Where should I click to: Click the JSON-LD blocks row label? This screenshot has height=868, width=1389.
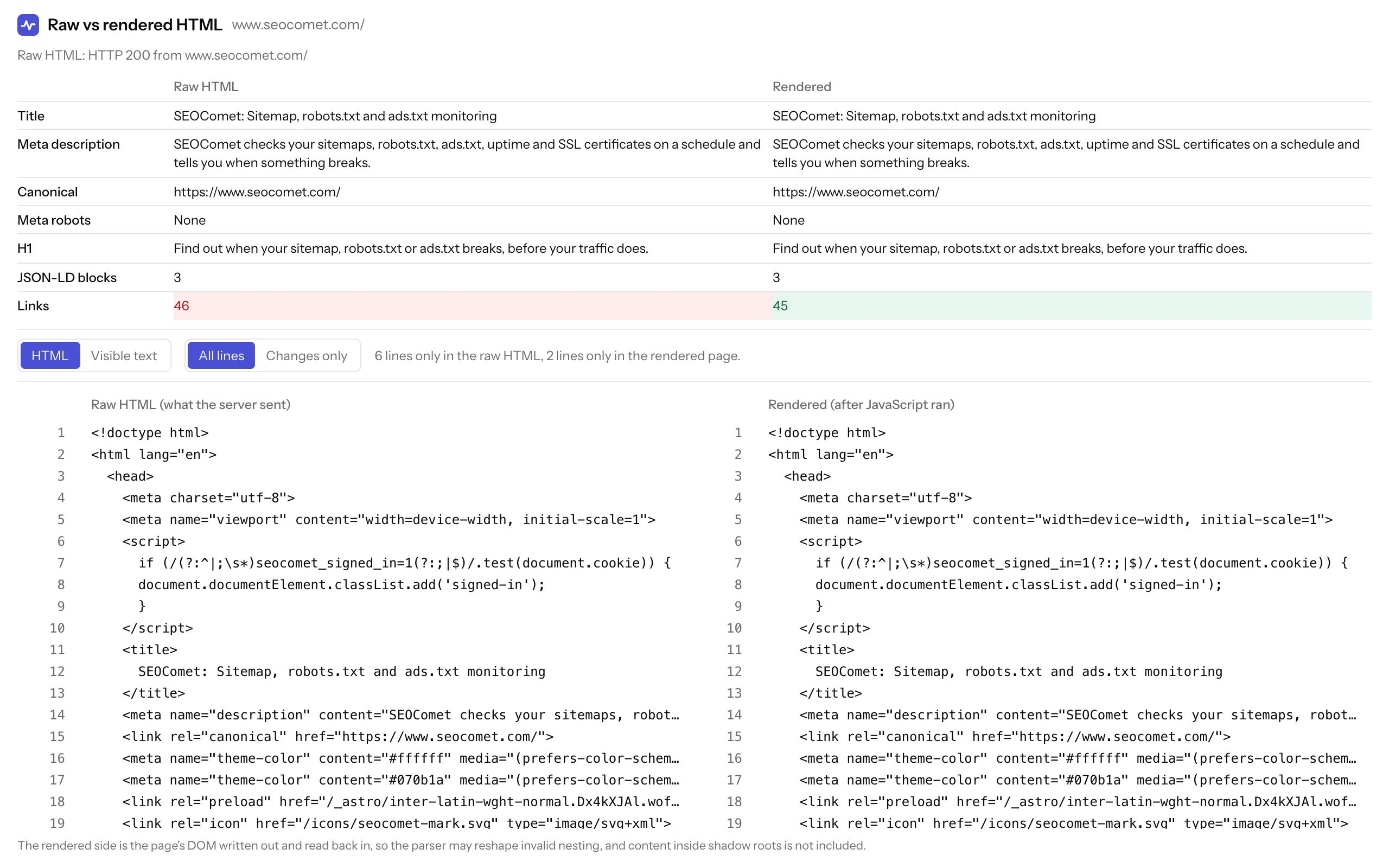point(67,277)
